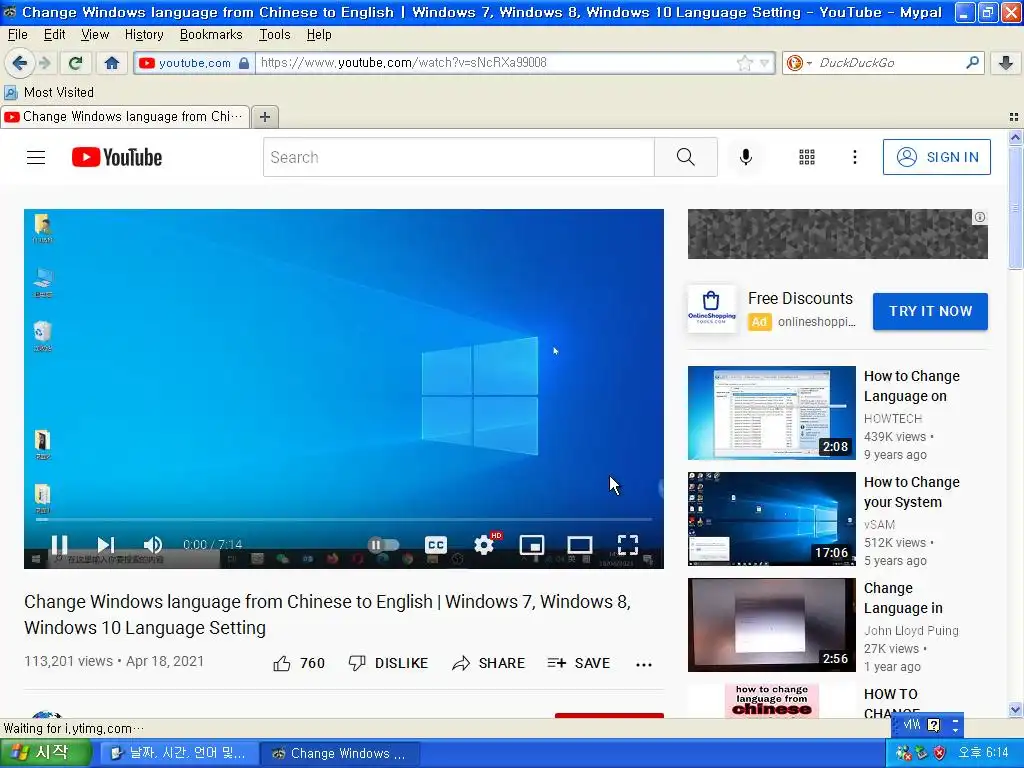Click the language bar help icon
This screenshot has height=768, width=1024.
[x=933, y=725]
